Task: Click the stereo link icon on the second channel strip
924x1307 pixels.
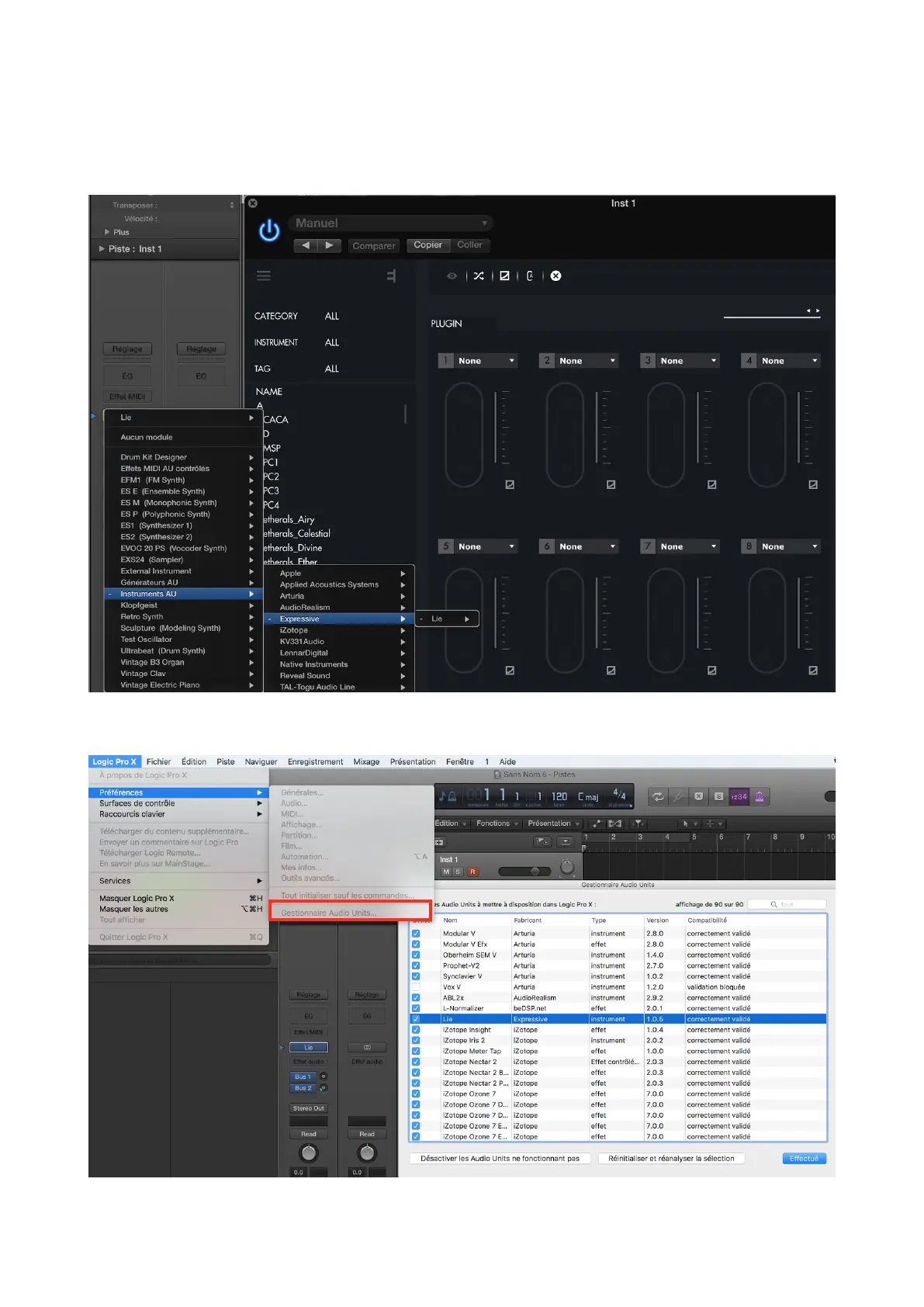Action: [x=367, y=1047]
